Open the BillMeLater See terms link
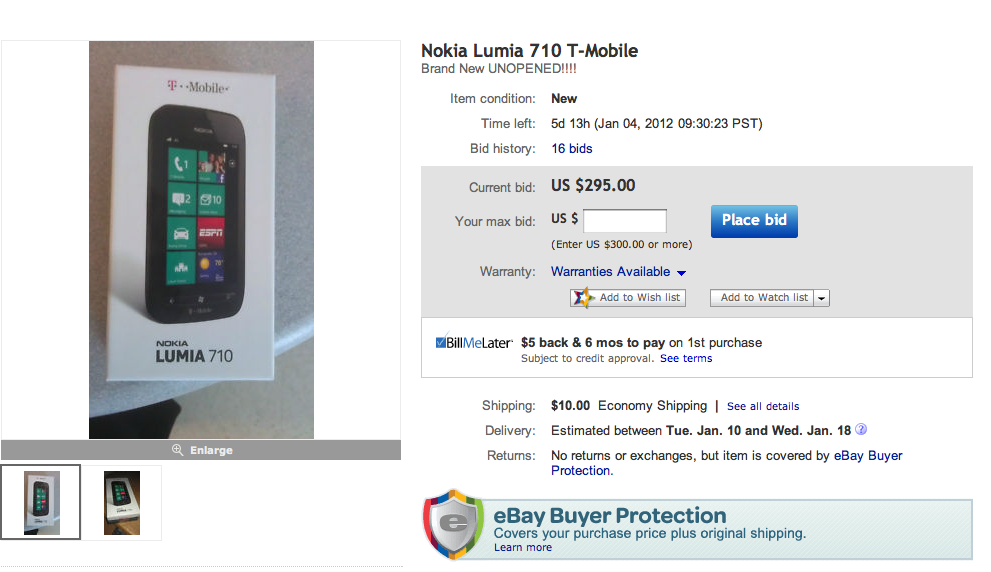This screenshot has height=572, width=991. click(686, 359)
